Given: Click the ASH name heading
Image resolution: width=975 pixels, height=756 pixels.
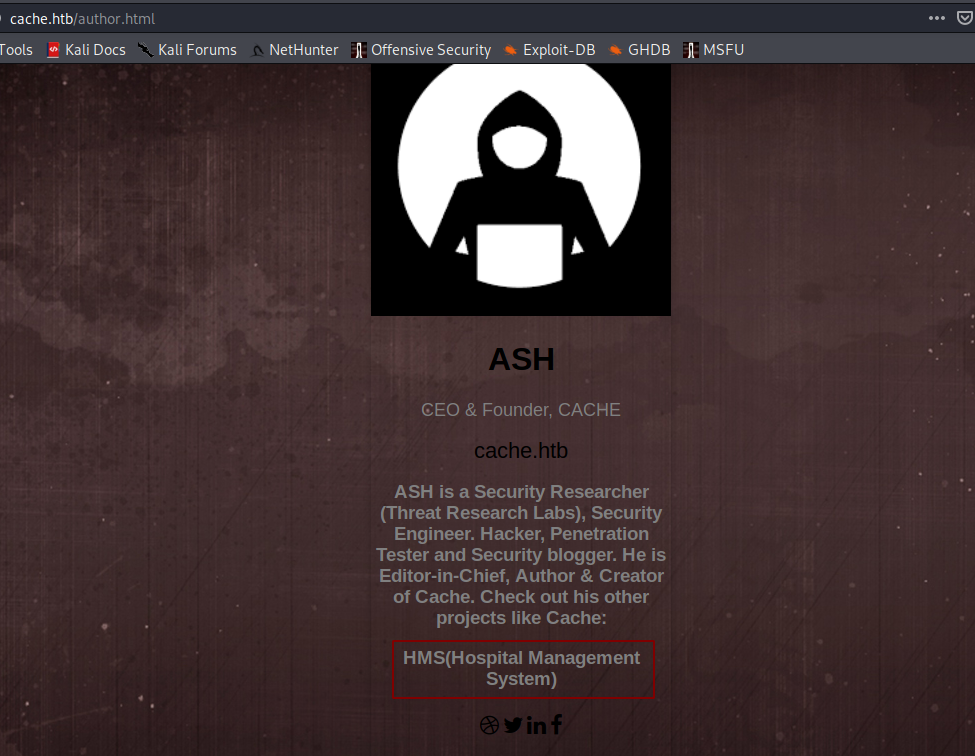Looking at the screenshot, I should pos(521,360).
